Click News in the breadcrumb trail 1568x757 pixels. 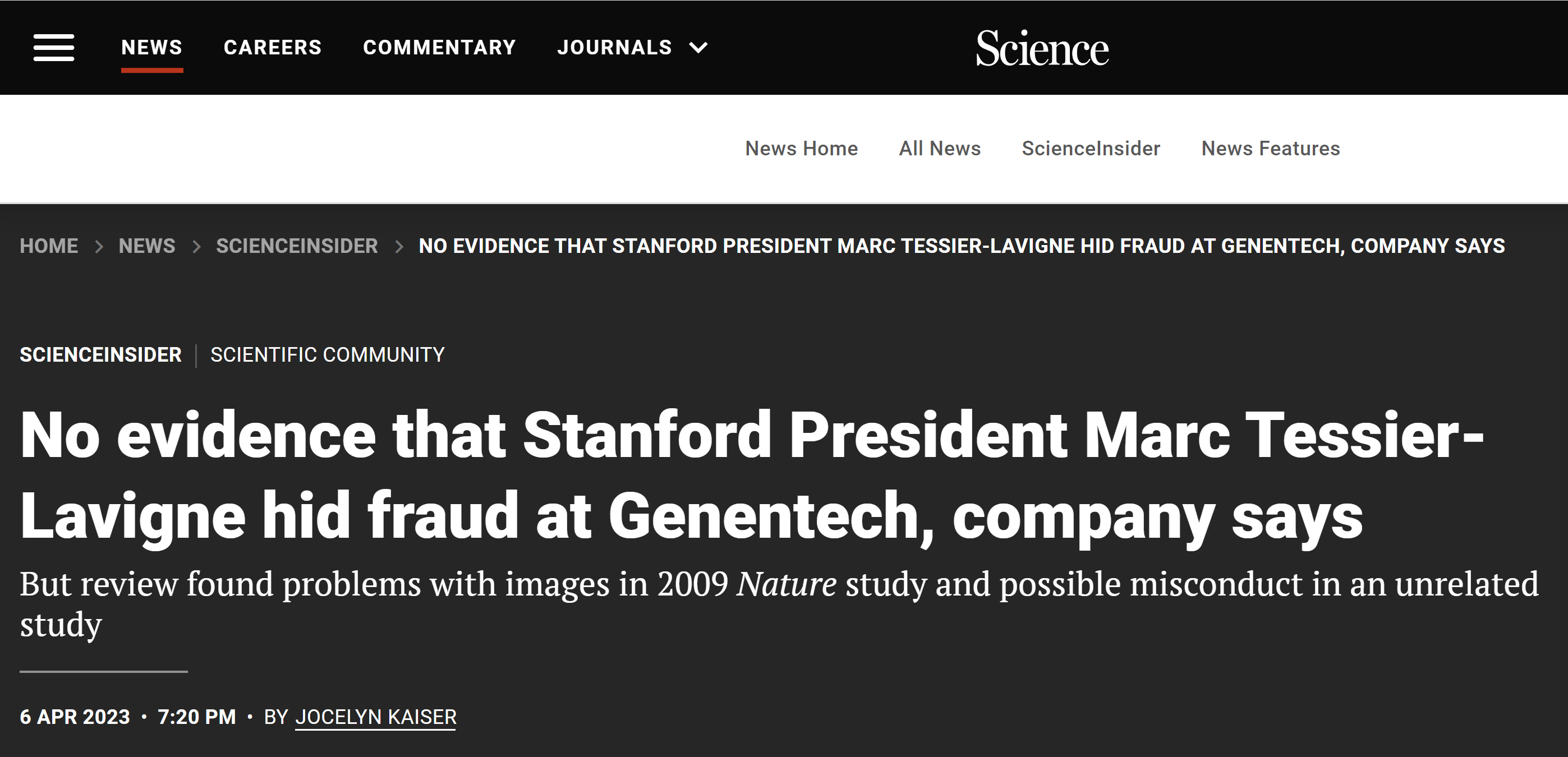pyautogui.click(x=146, y=246)
